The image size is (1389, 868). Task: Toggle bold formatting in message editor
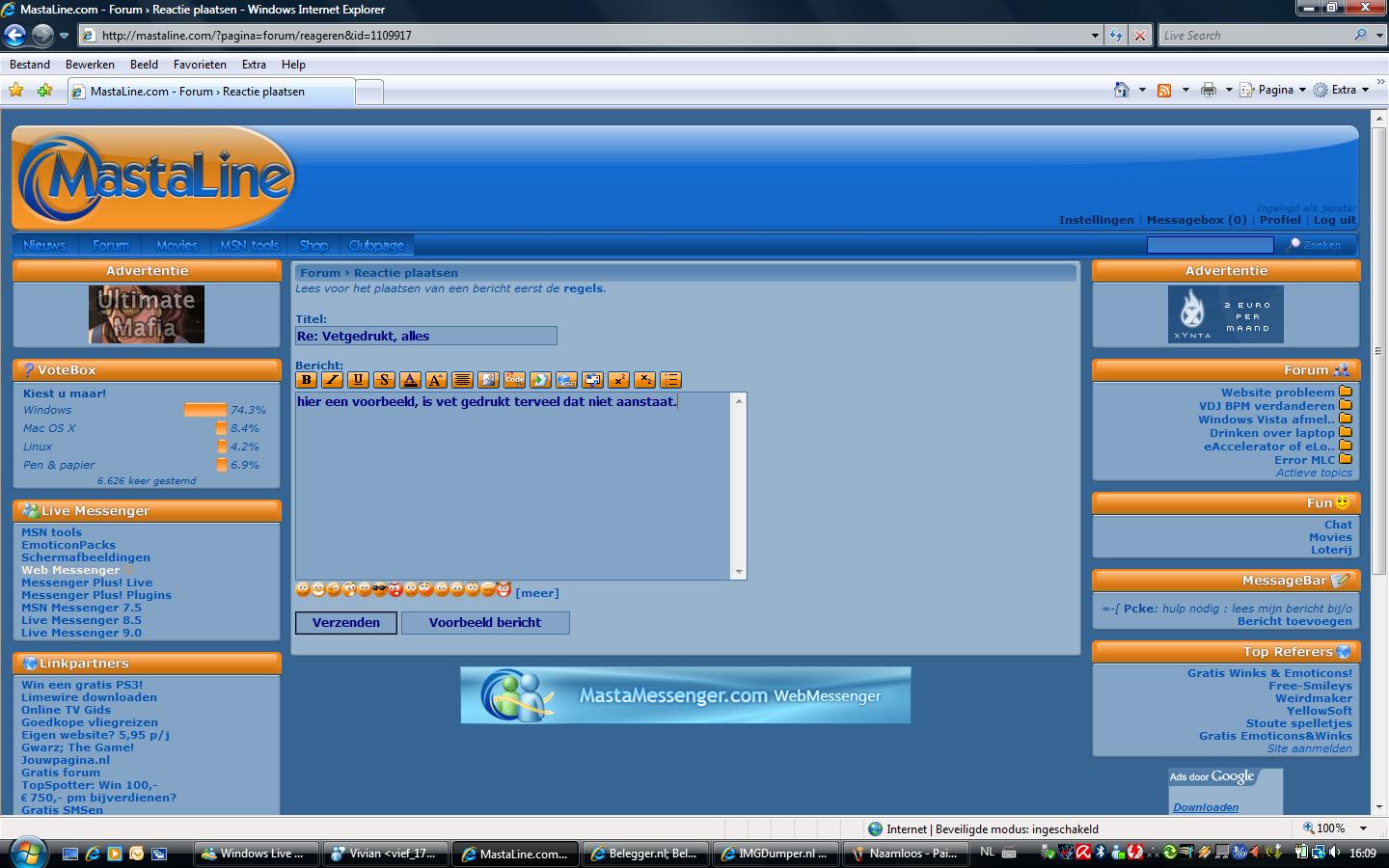coord(307,380)
